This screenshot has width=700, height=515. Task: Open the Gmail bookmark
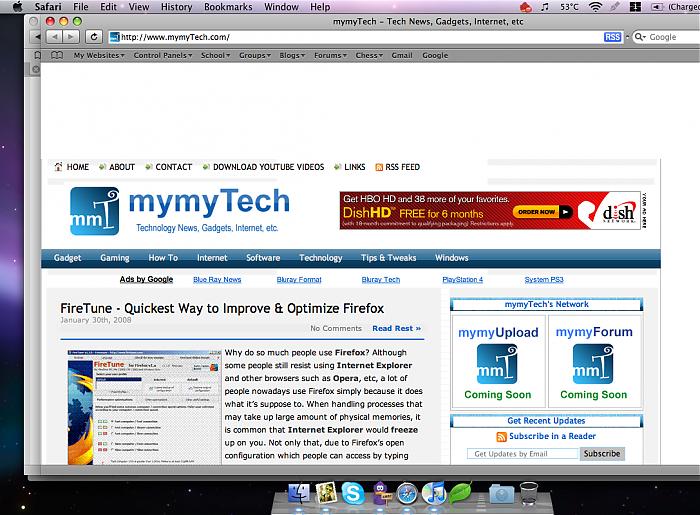[402, 55]
